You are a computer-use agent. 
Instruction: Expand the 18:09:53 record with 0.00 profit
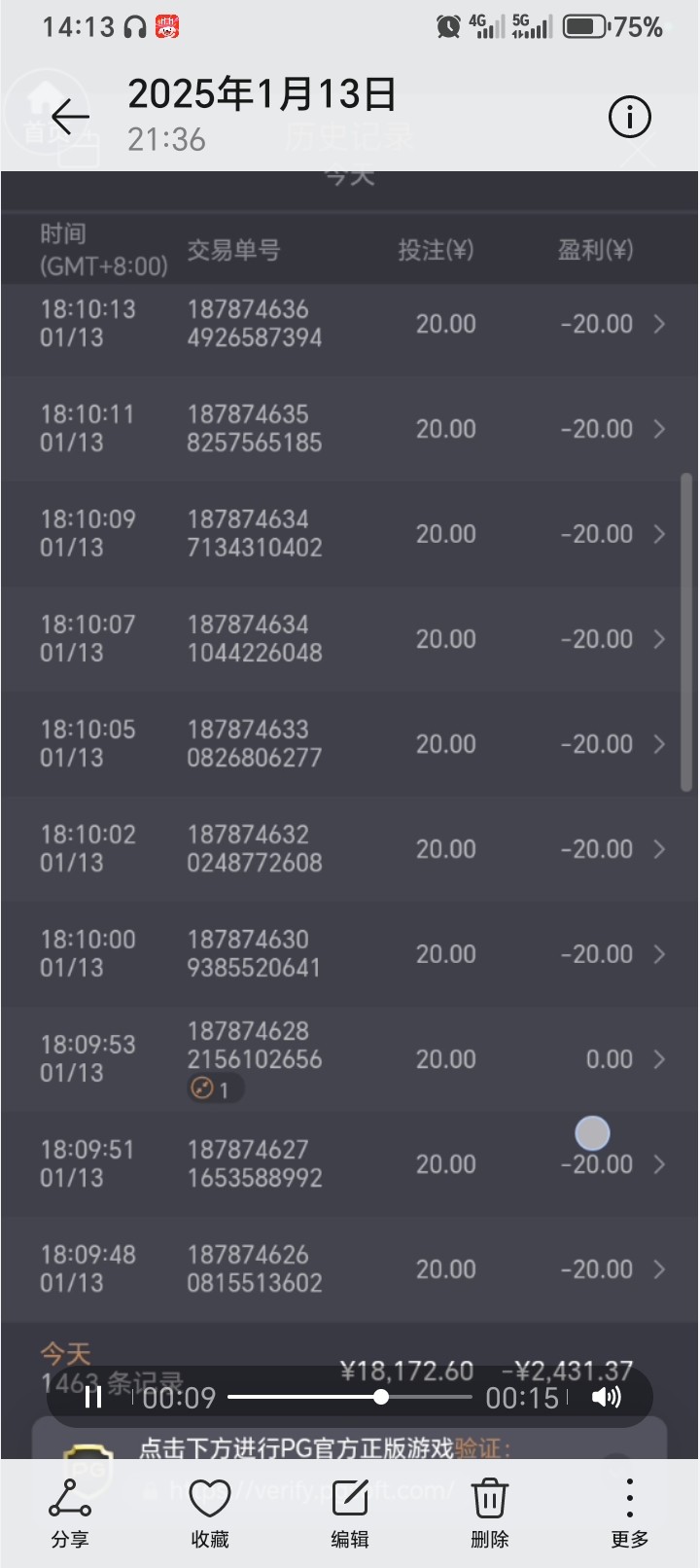point(659,1059)
